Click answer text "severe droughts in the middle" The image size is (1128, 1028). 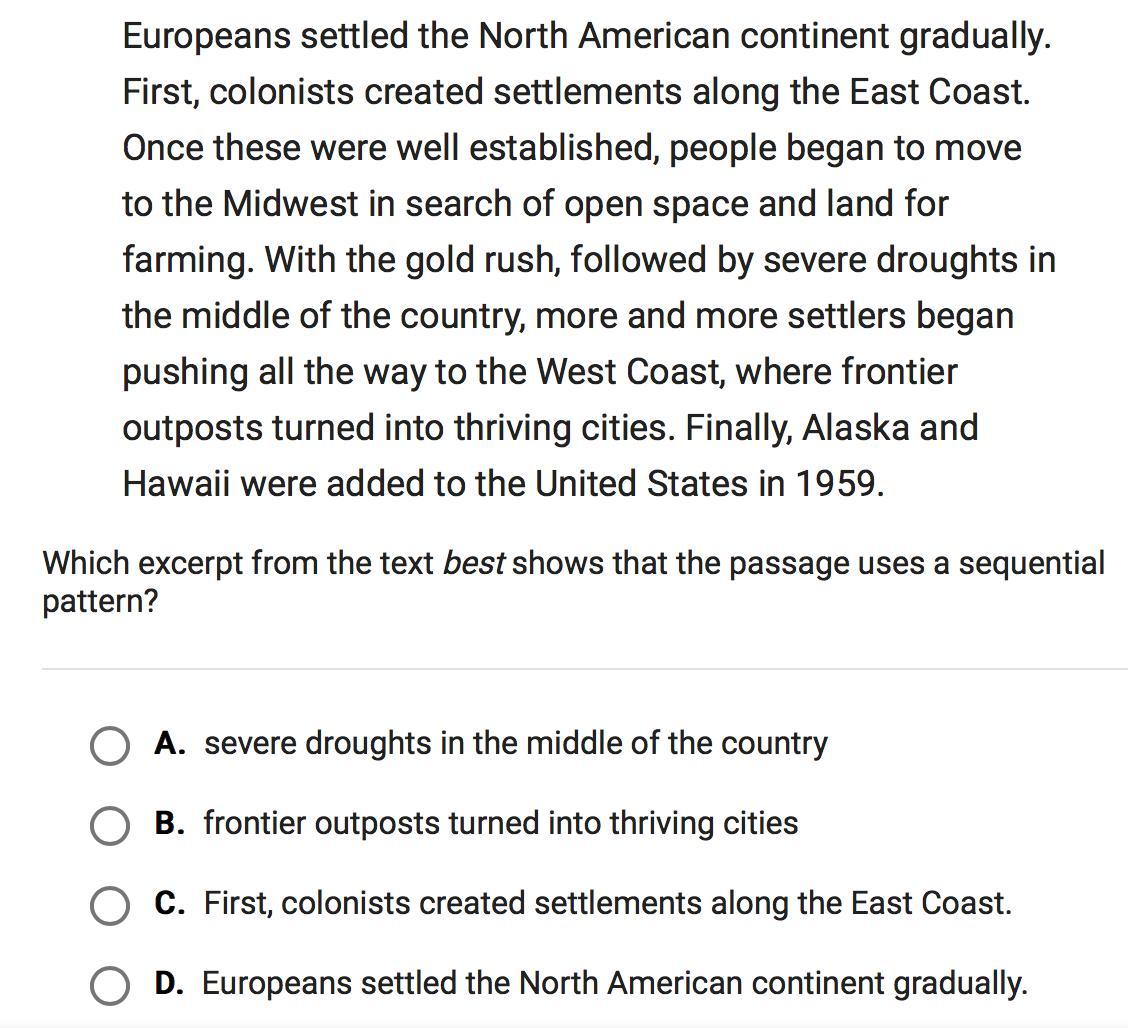click(x=515, y=744)
